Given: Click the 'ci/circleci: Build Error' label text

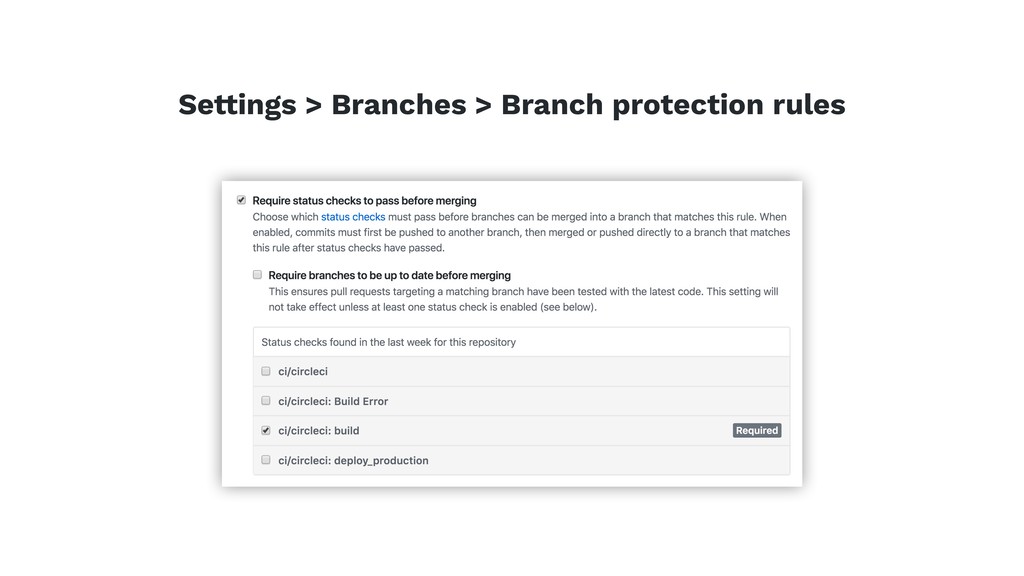Looking at the screenshot, I should (x=333, y=401).
